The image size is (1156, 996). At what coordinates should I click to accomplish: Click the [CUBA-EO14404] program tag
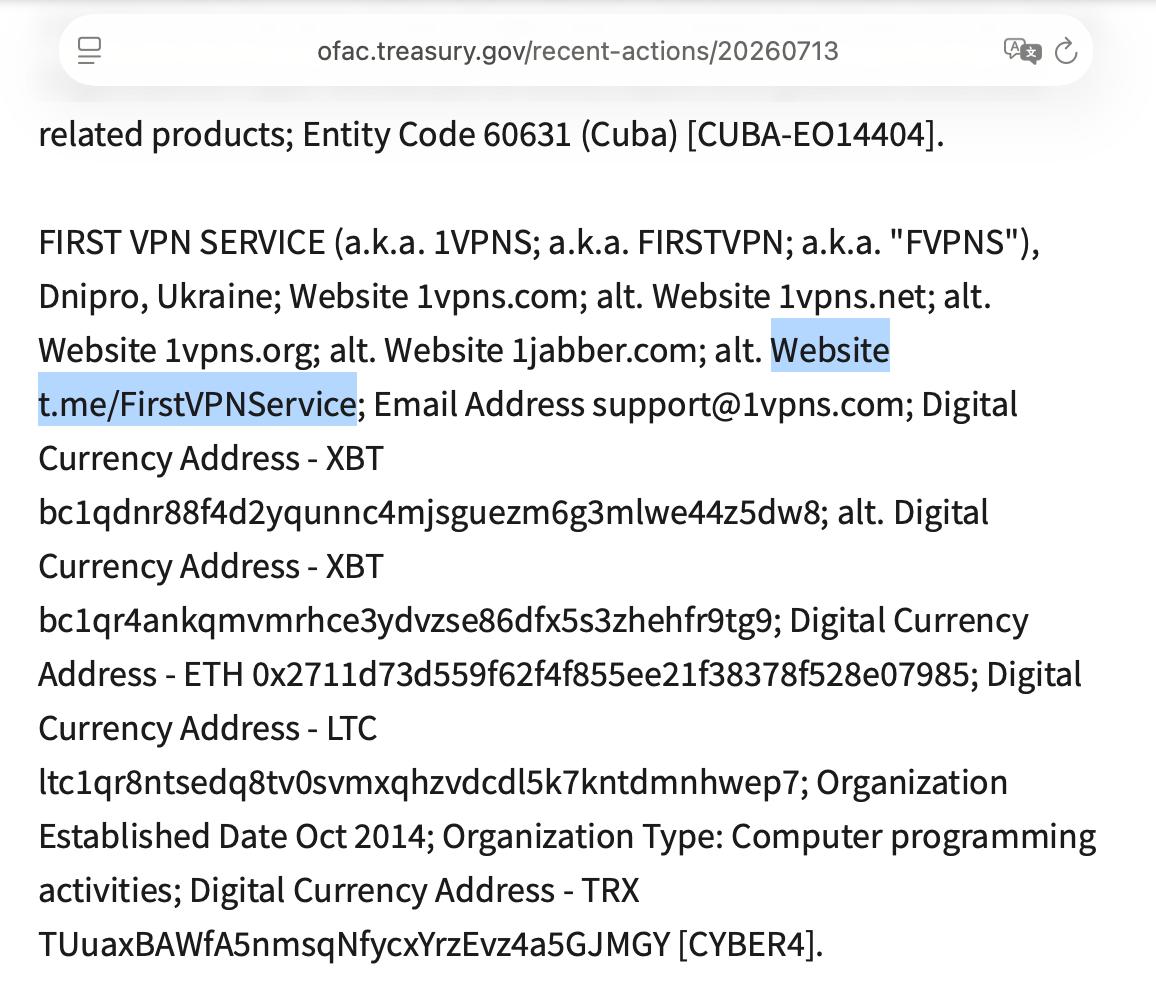811,134
